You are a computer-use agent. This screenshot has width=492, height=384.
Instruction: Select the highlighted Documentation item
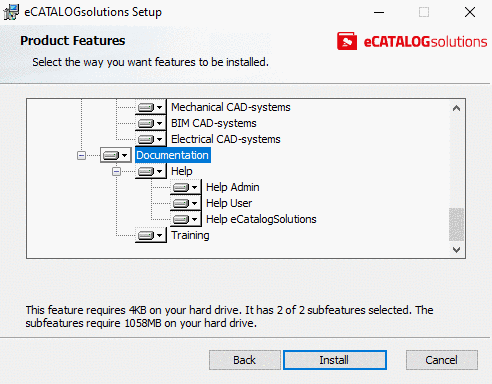pos(173,155)
